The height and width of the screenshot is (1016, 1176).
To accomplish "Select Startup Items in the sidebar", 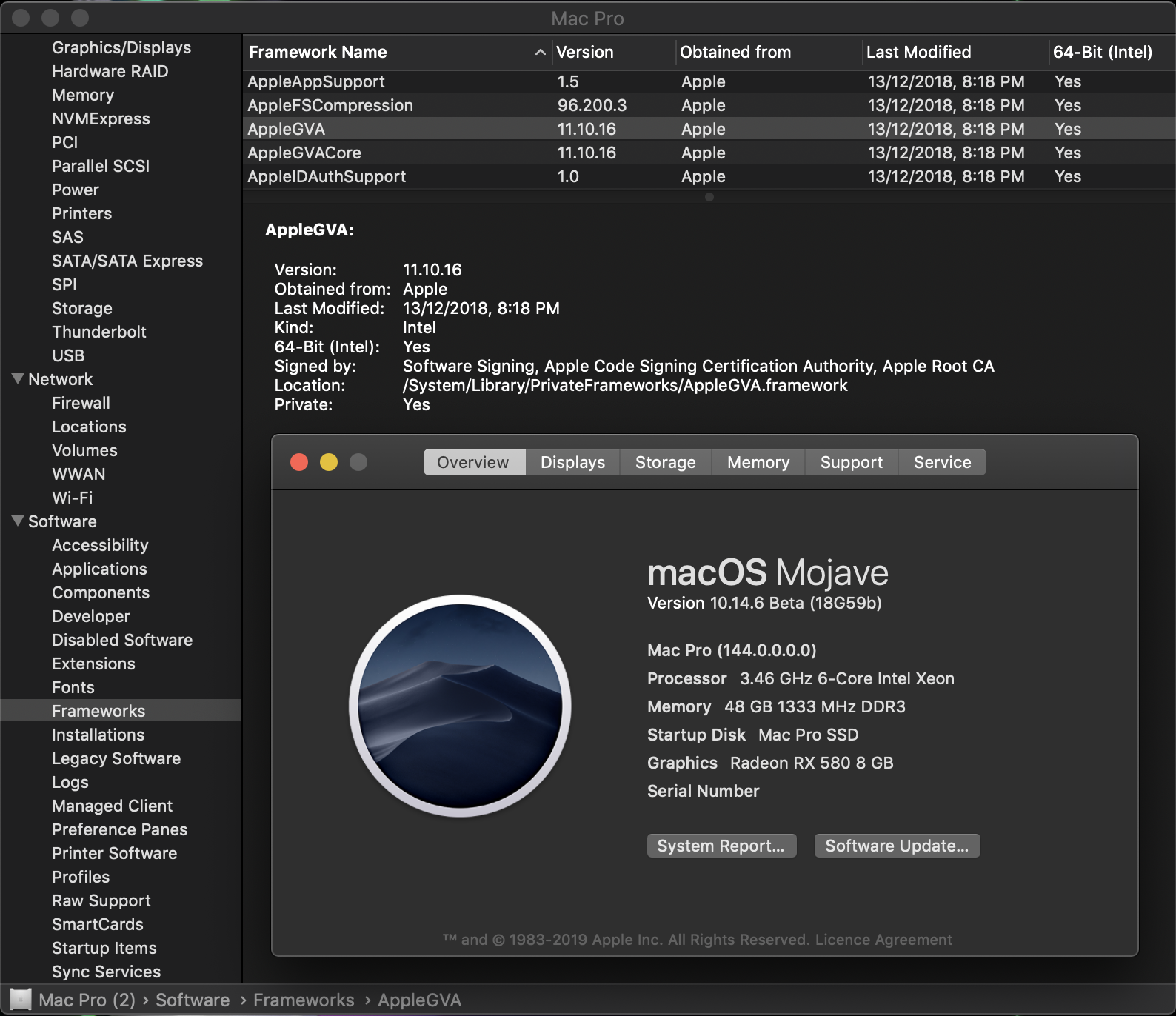I will point(104,948).
